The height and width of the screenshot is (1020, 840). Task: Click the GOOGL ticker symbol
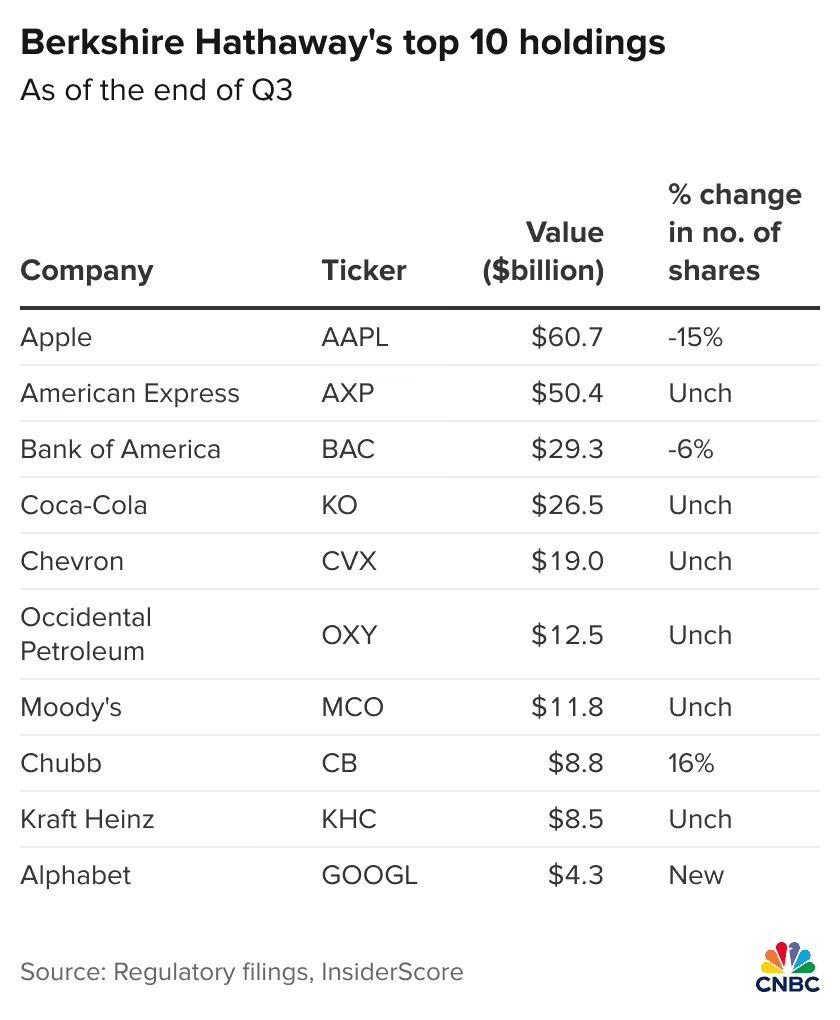pyautogui.click(x=369, y=875)
